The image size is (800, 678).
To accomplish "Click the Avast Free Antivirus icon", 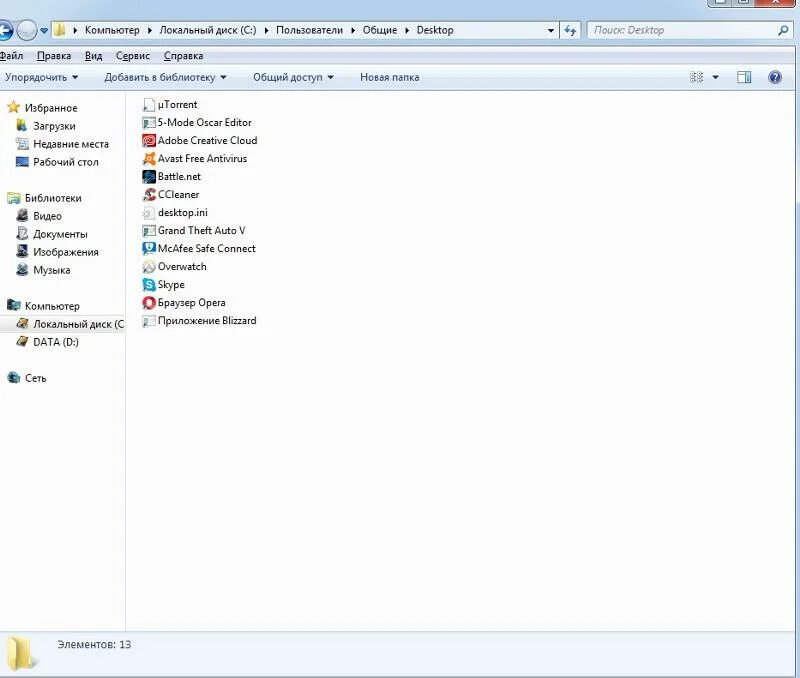I will tap(148, 159).
